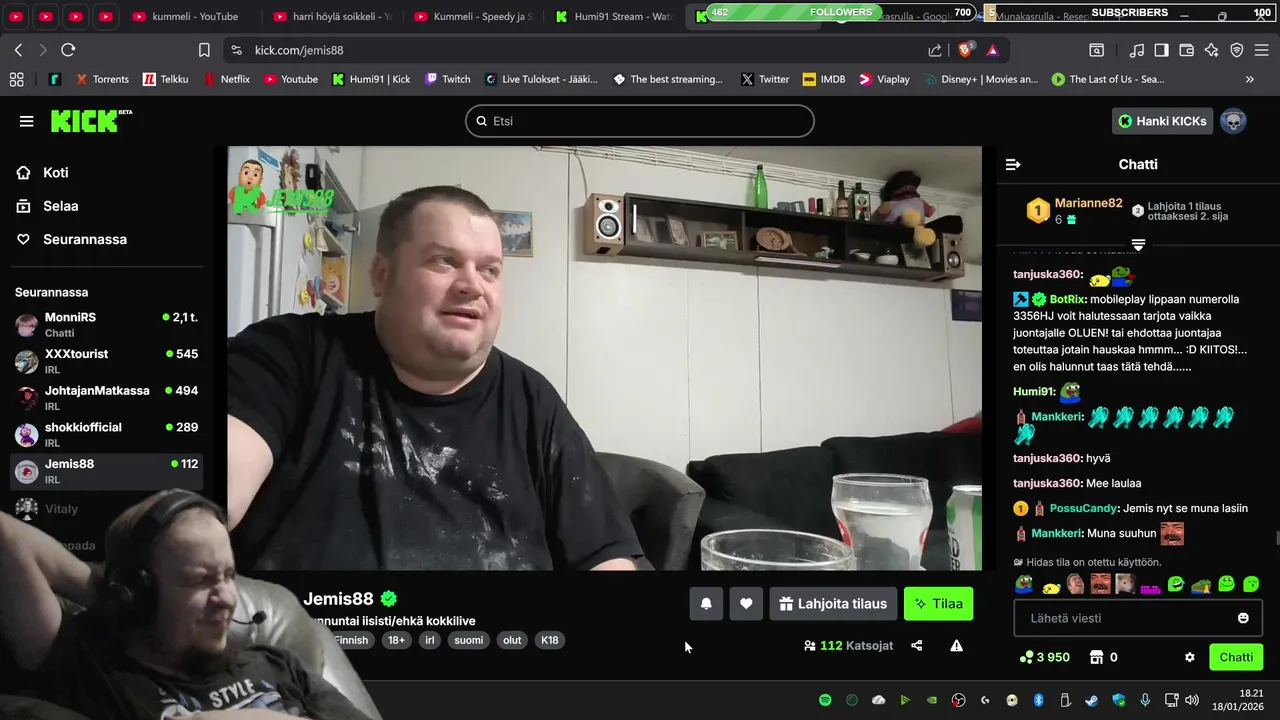Expand hidden bookmarks chevron
Screen dimensions: 1280x720
(x=1249, y=79)
